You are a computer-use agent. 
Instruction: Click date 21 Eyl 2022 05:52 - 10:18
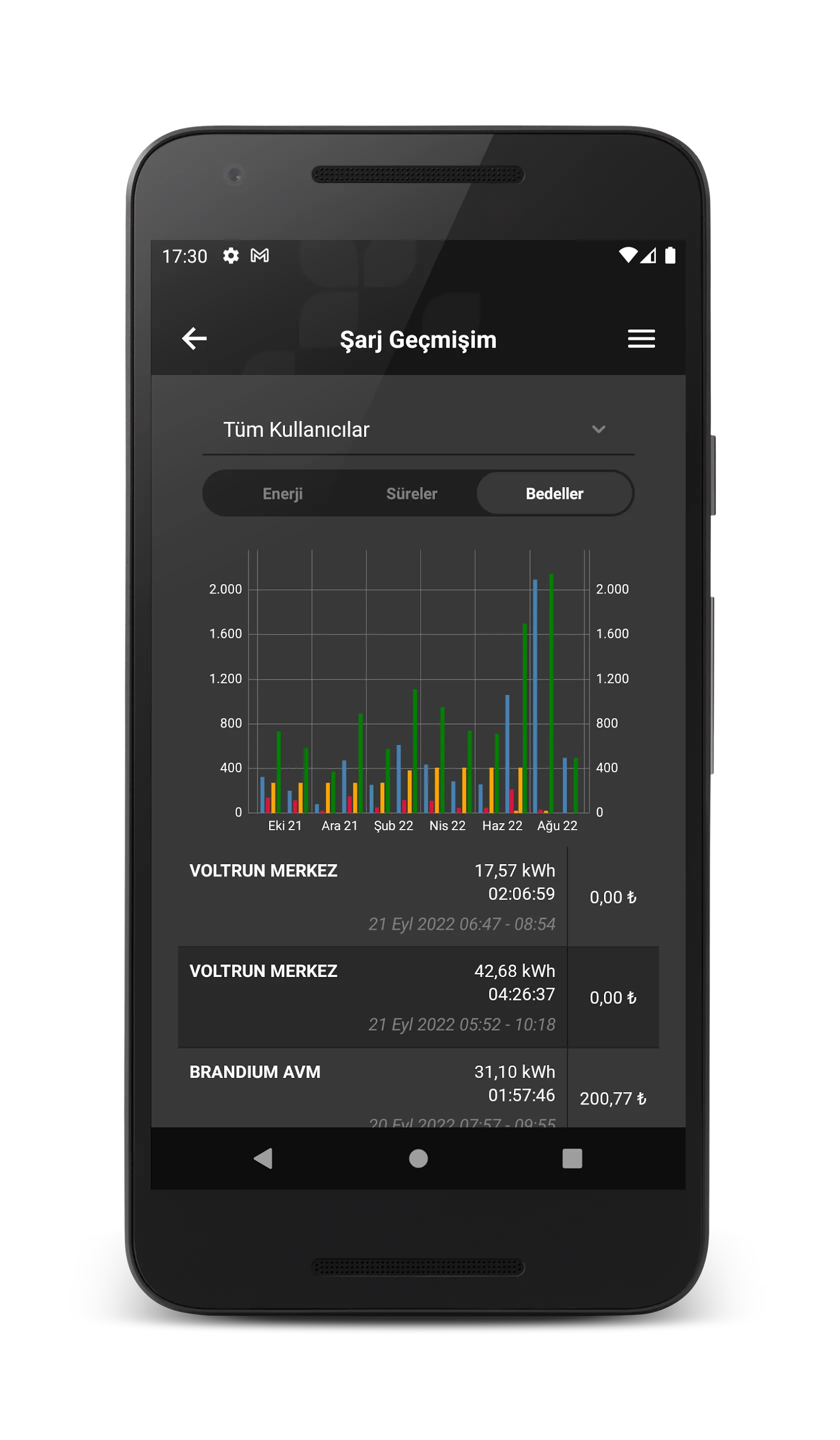(x=462, y=1025)
